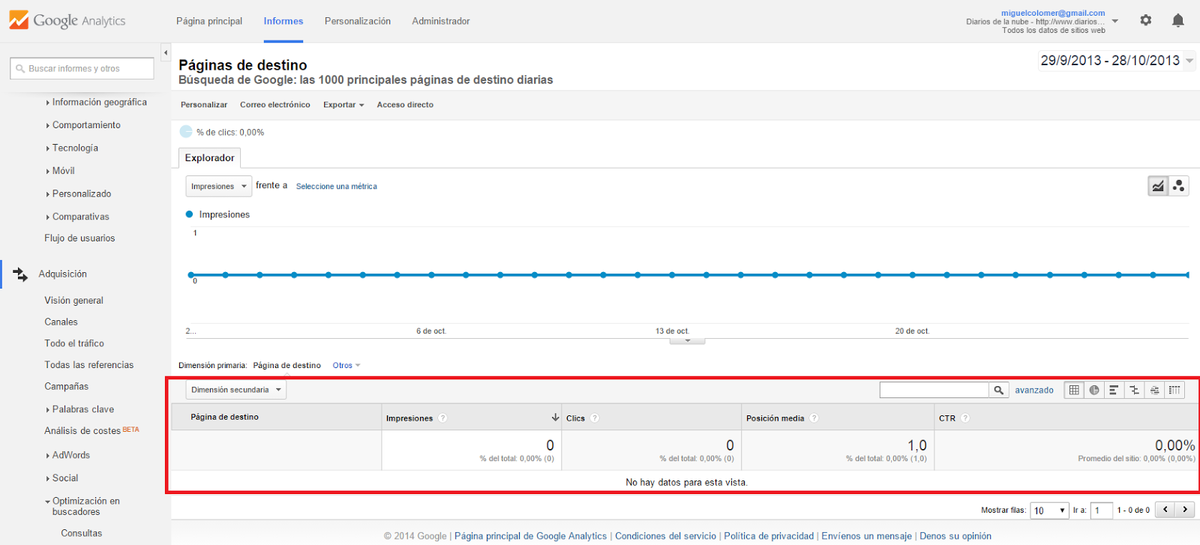Image resolution: width=1200 pixels, height=545 pixels.
Task: Open the Dimensión secundaria dropdown
Action: (236, 390)
